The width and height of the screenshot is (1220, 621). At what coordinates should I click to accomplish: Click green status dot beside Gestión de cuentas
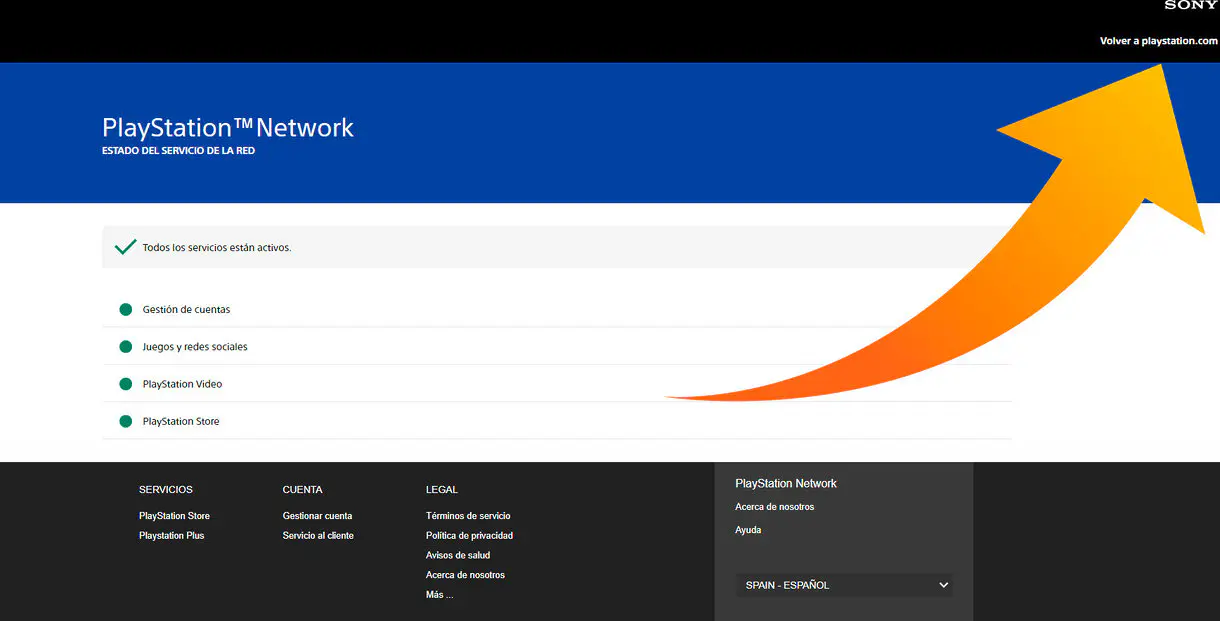pyautogui.click(x=125, y=310)
